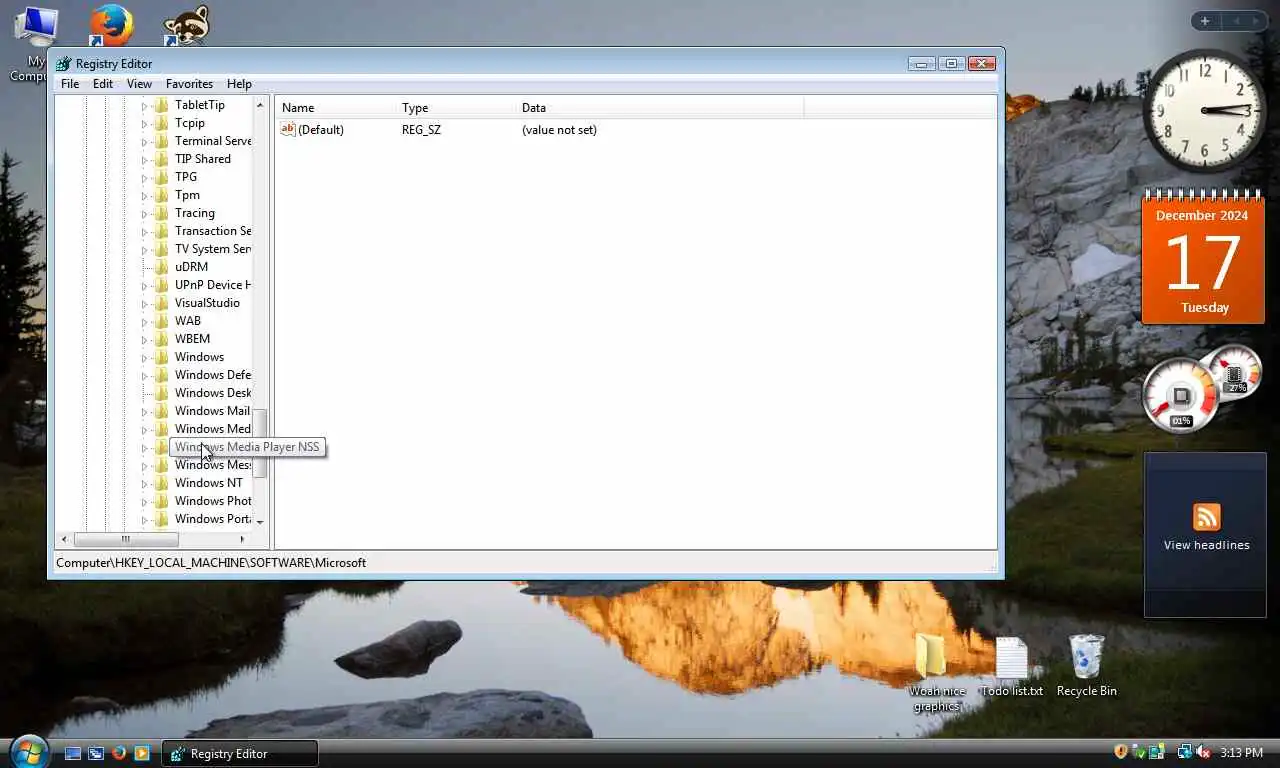This screenshot has width=1280, height=768.
Task: Expand the TV System Services key
Action: point(144,249)
